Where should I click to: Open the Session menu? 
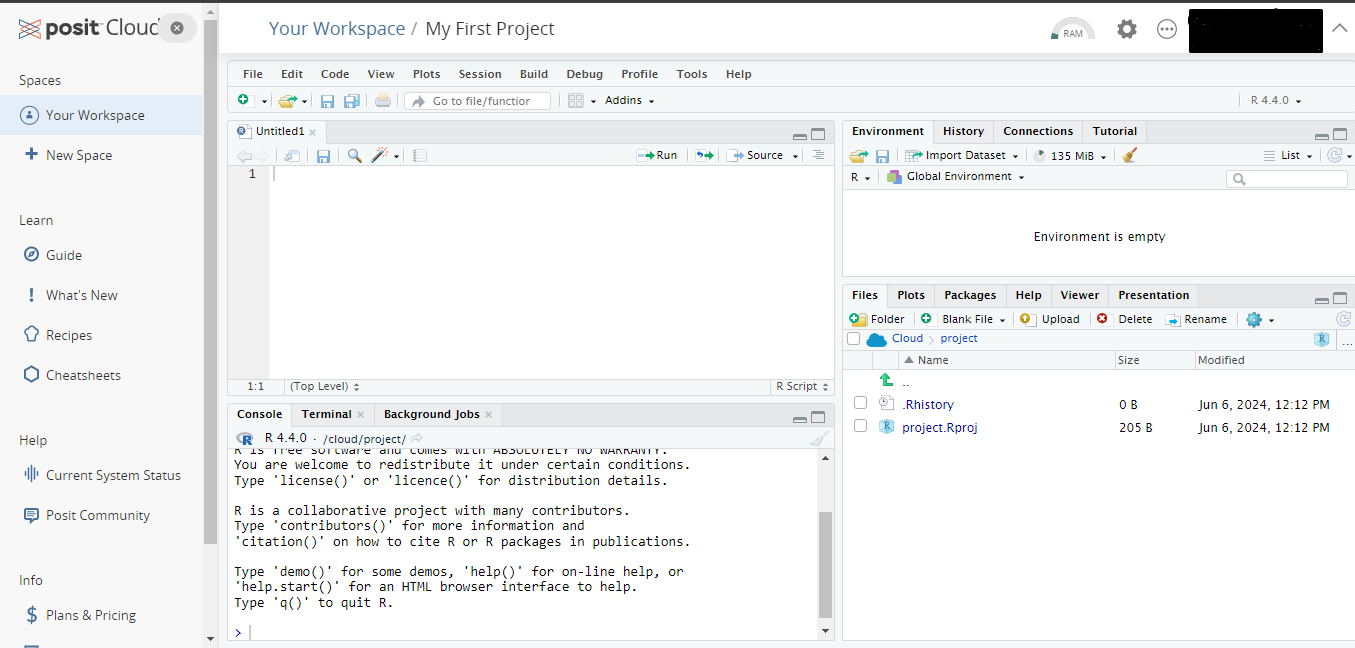point(480,74)
